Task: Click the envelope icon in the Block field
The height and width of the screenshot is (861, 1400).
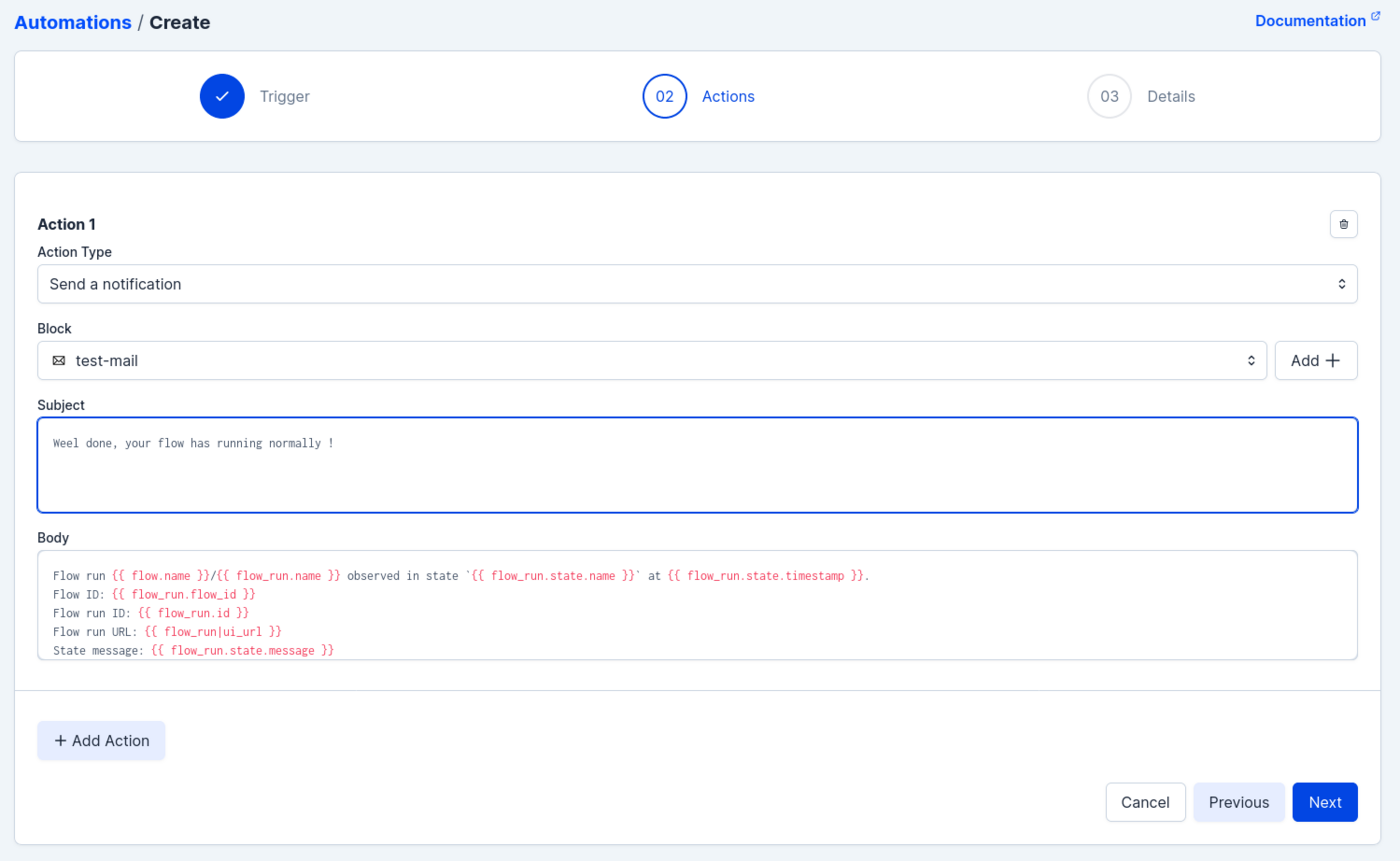Action: (59, 361)
